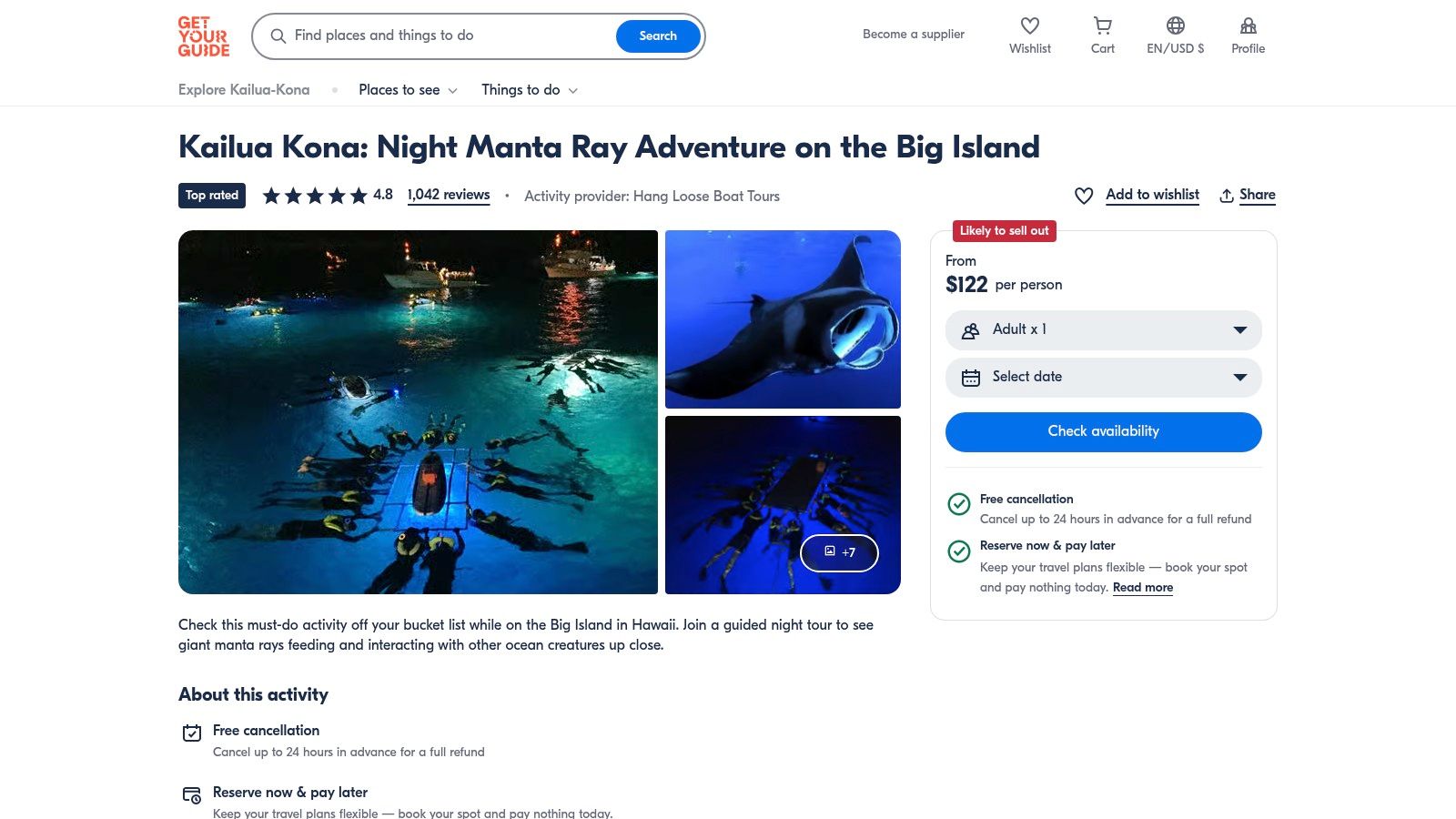Open the Things to do menu
Screen dimensions: 1456x819
pos(530,90)
